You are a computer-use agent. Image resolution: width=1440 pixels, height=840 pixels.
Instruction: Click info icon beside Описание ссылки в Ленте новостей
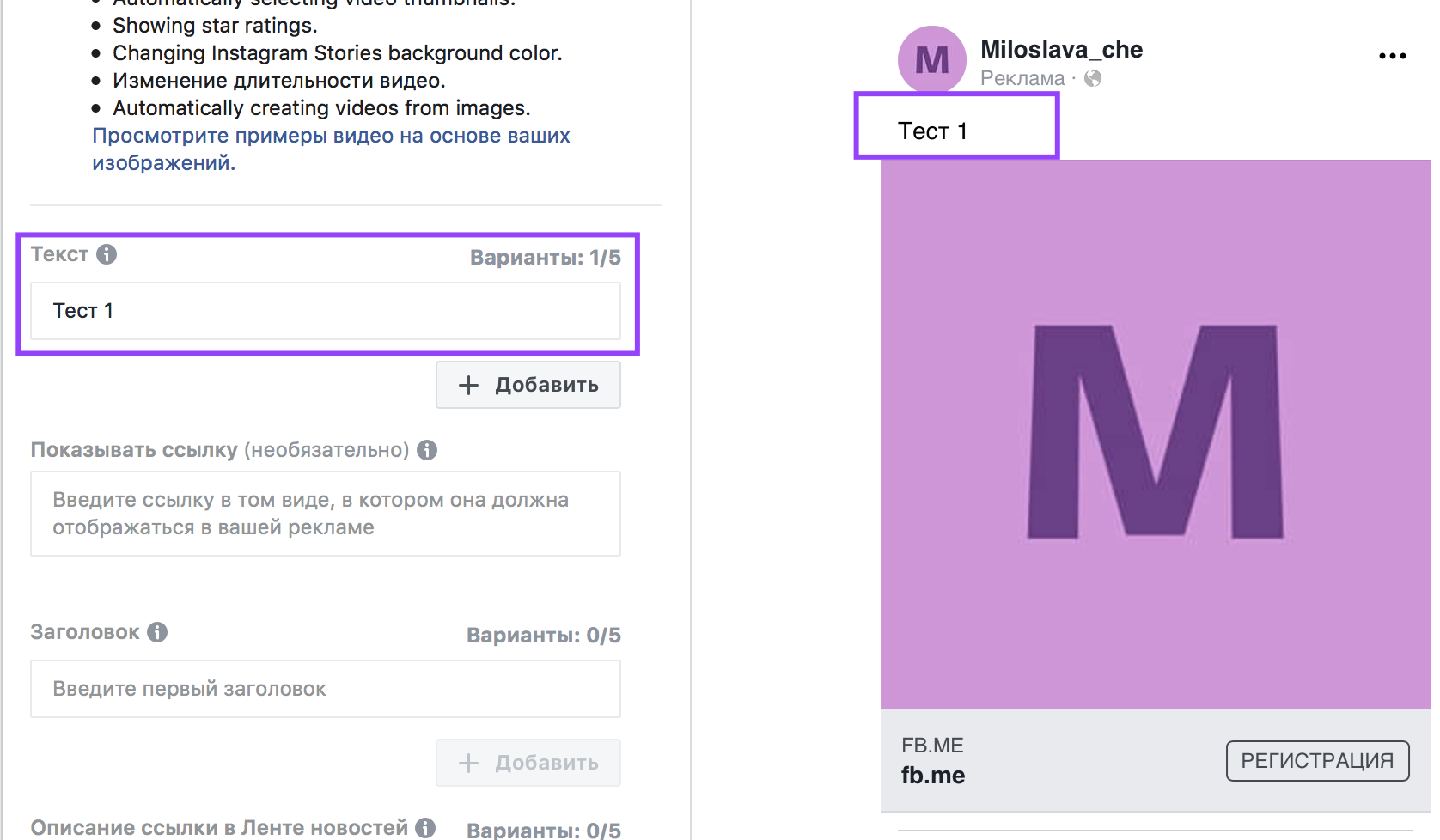point(425,827)
